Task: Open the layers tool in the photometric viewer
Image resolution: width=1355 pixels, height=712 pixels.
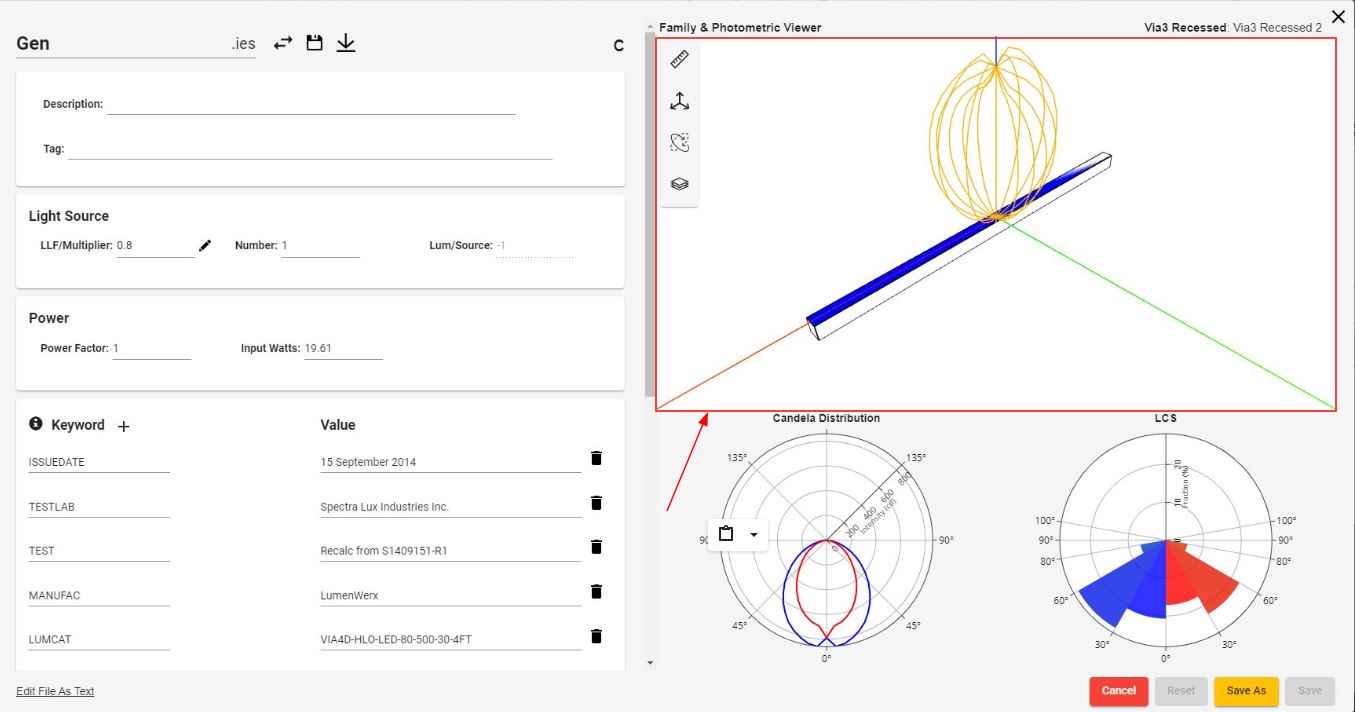Action: click(679, 183)
